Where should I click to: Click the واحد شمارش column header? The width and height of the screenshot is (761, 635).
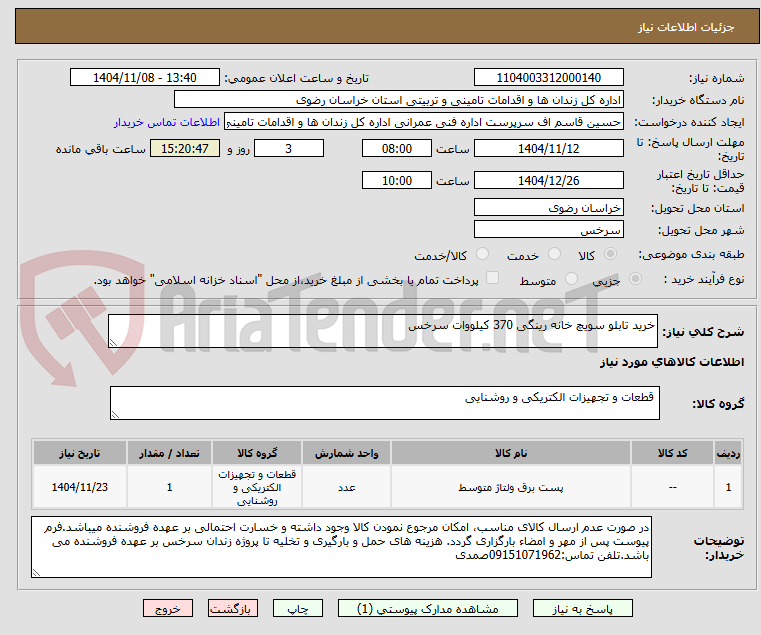click(346, 453)
